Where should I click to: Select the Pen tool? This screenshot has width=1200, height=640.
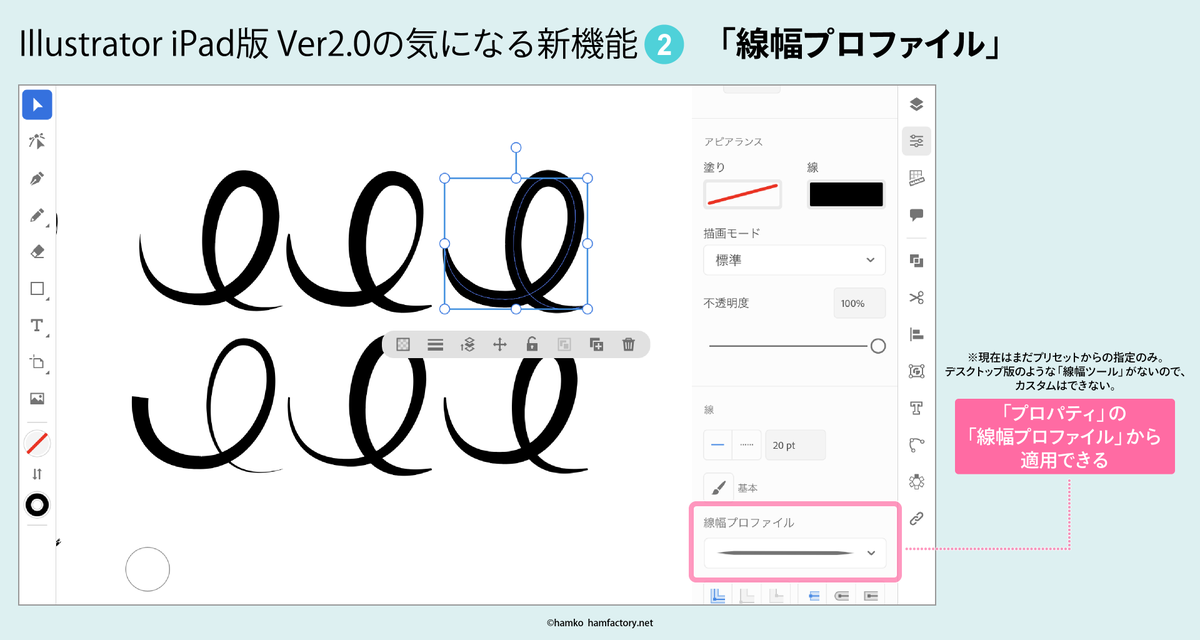(37, 178)
